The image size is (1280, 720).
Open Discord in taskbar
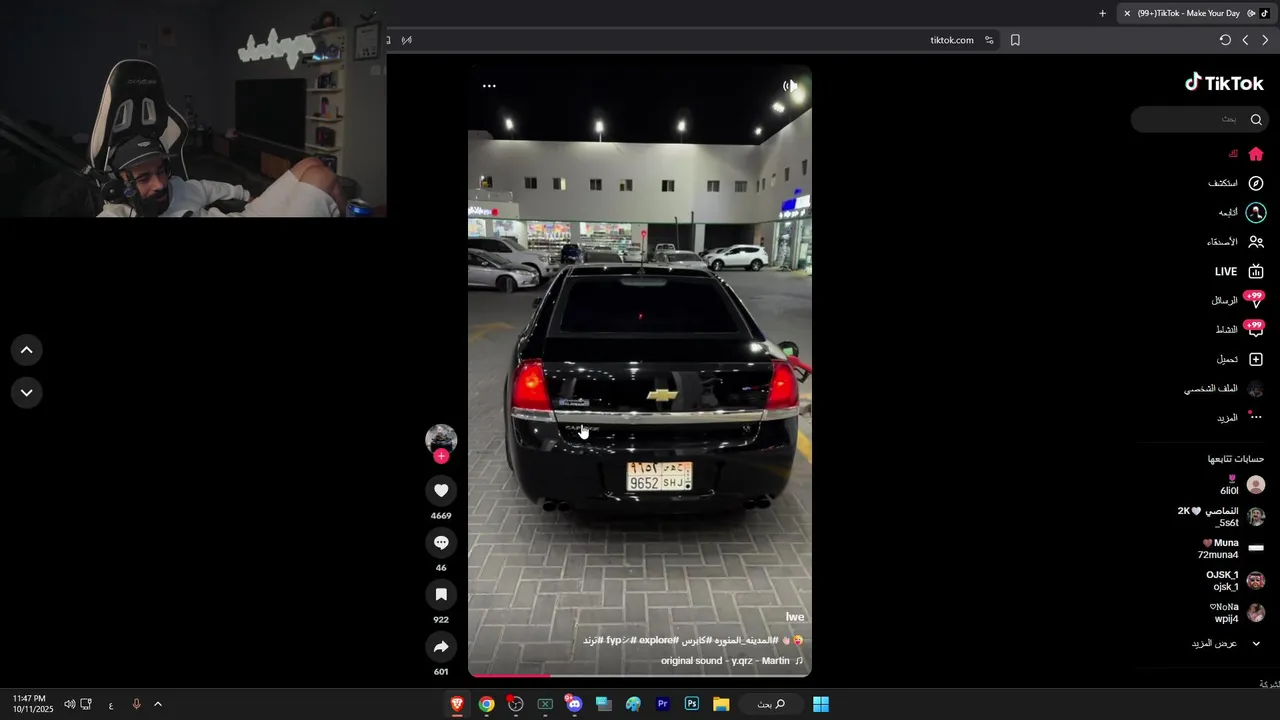574,704
